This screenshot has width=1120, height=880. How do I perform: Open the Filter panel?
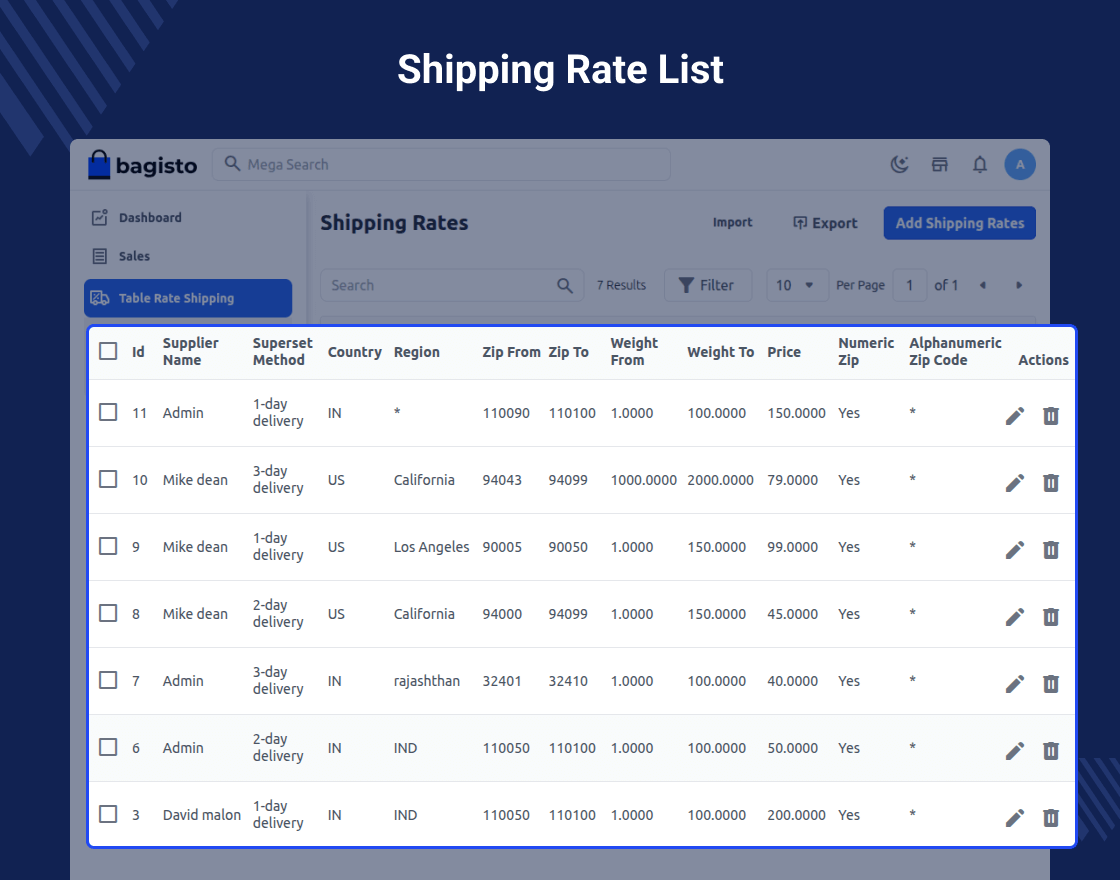708,286
